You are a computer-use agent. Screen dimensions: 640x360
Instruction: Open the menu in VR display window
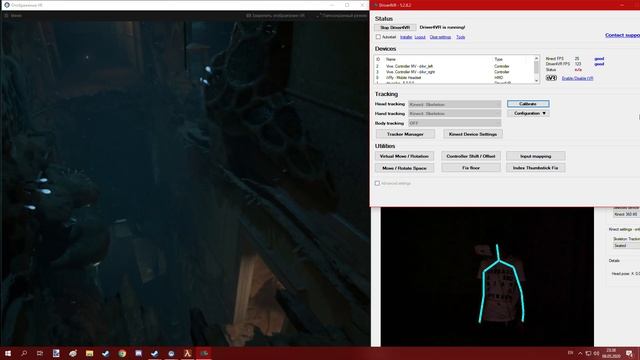click(x=13, y=16)
